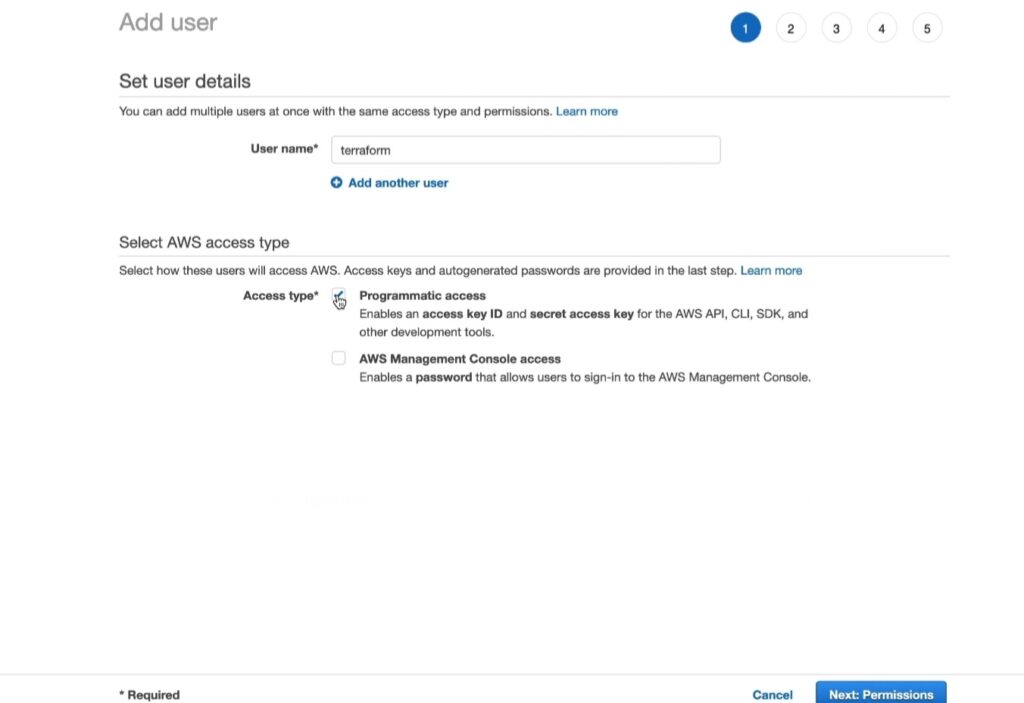Click the Add user page title

click(168, 22)
